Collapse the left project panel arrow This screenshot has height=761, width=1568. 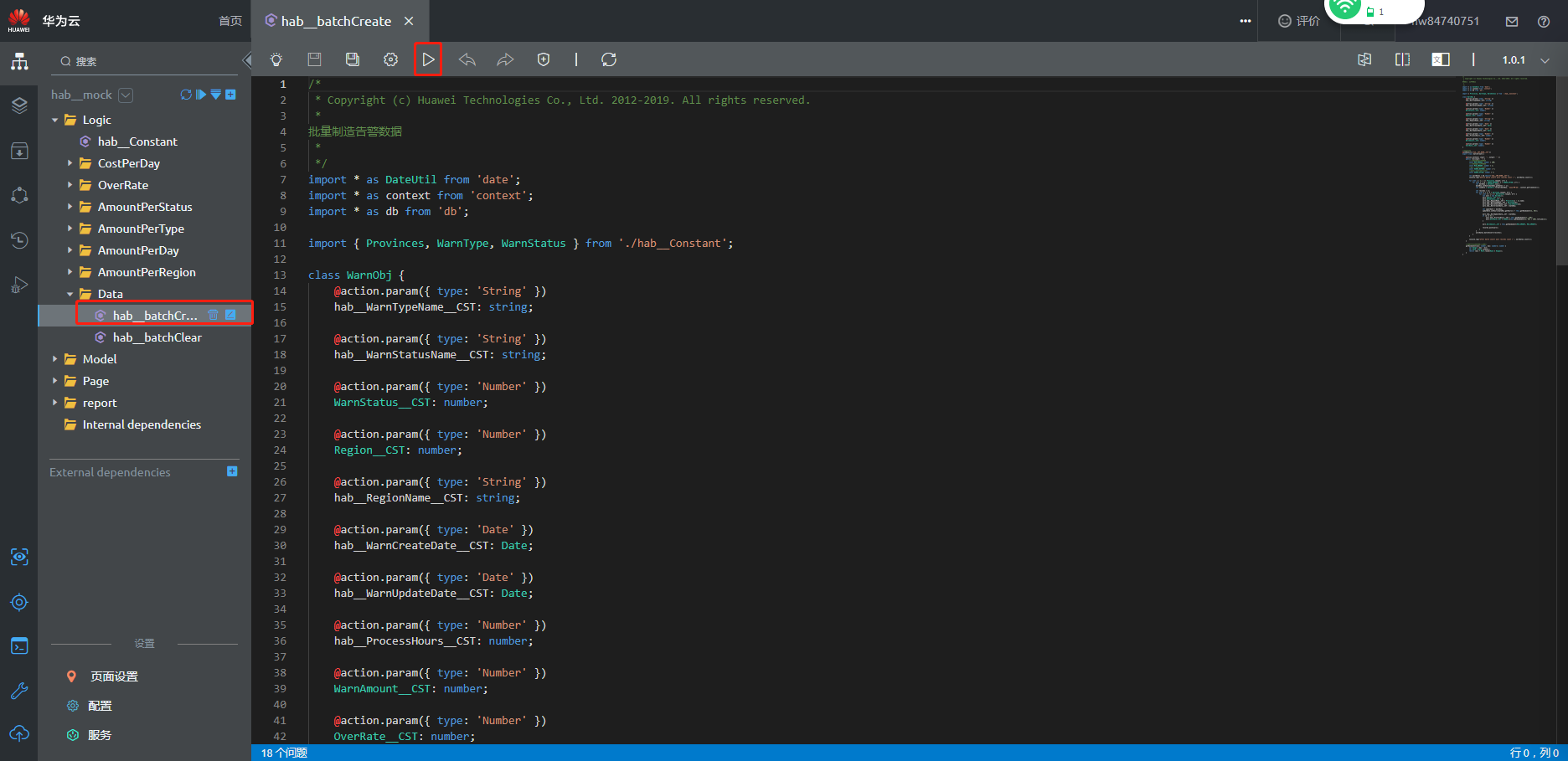click(246, 60)
